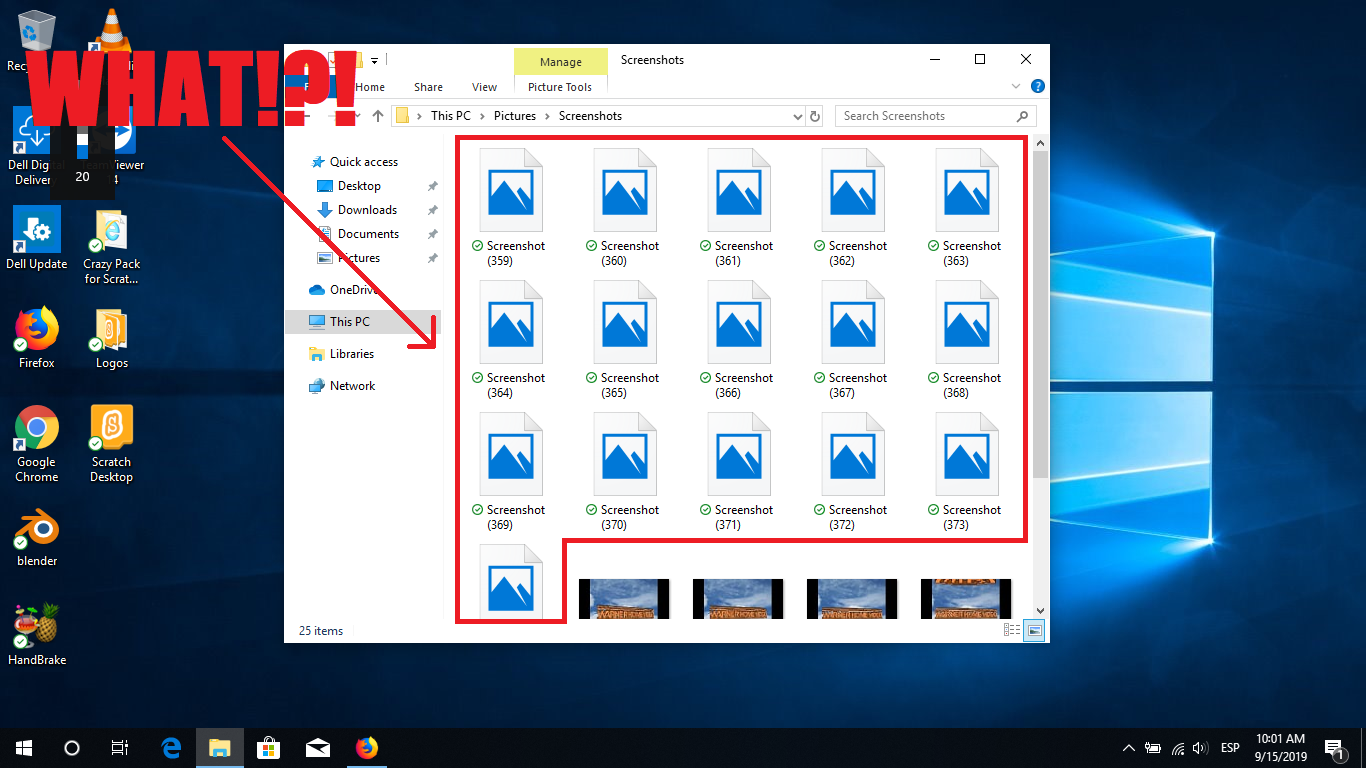Open Mail app from the taskbar
Screen dimensions: 1366x768
click(x=317, y=747)
